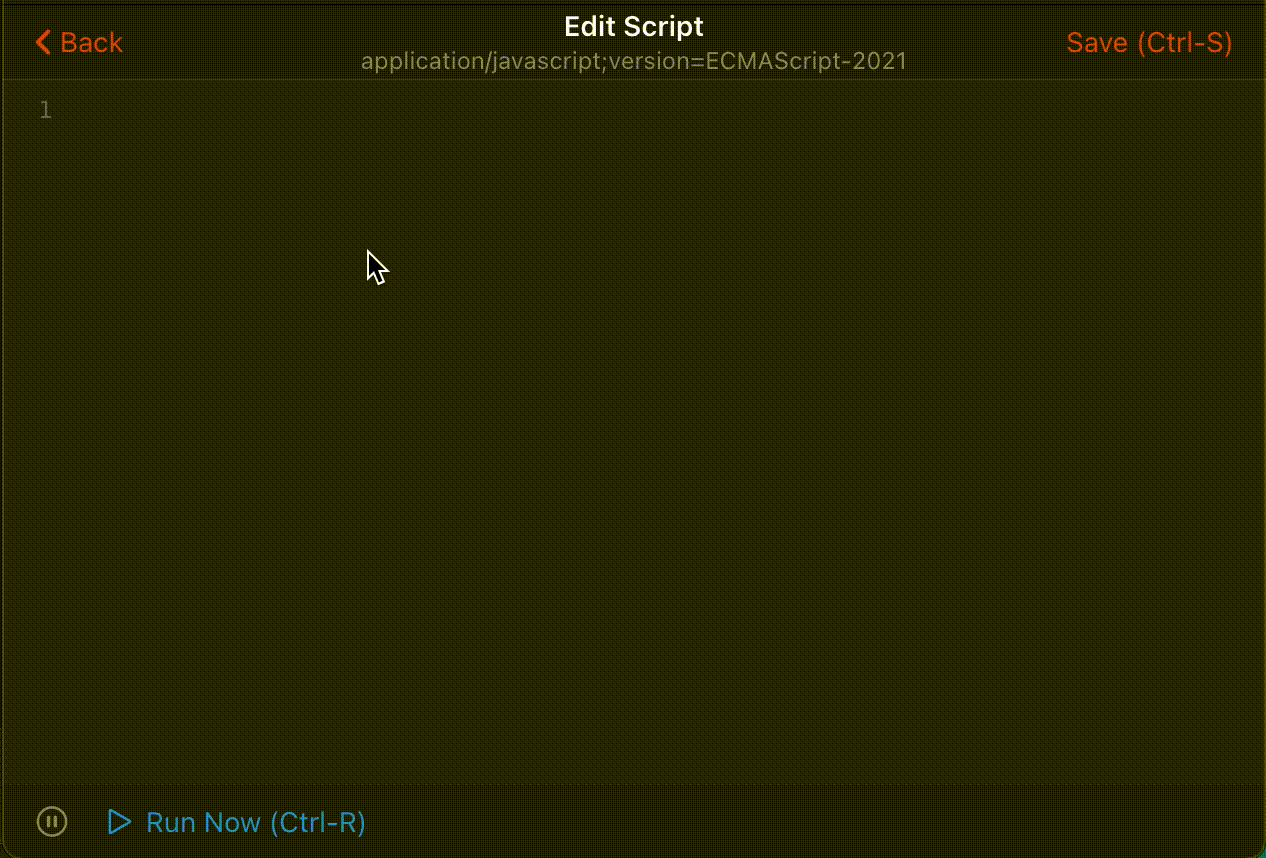The image size is (1266, 858).
Task: Click the pause circle icon
Action: click(x=51, y=822)
